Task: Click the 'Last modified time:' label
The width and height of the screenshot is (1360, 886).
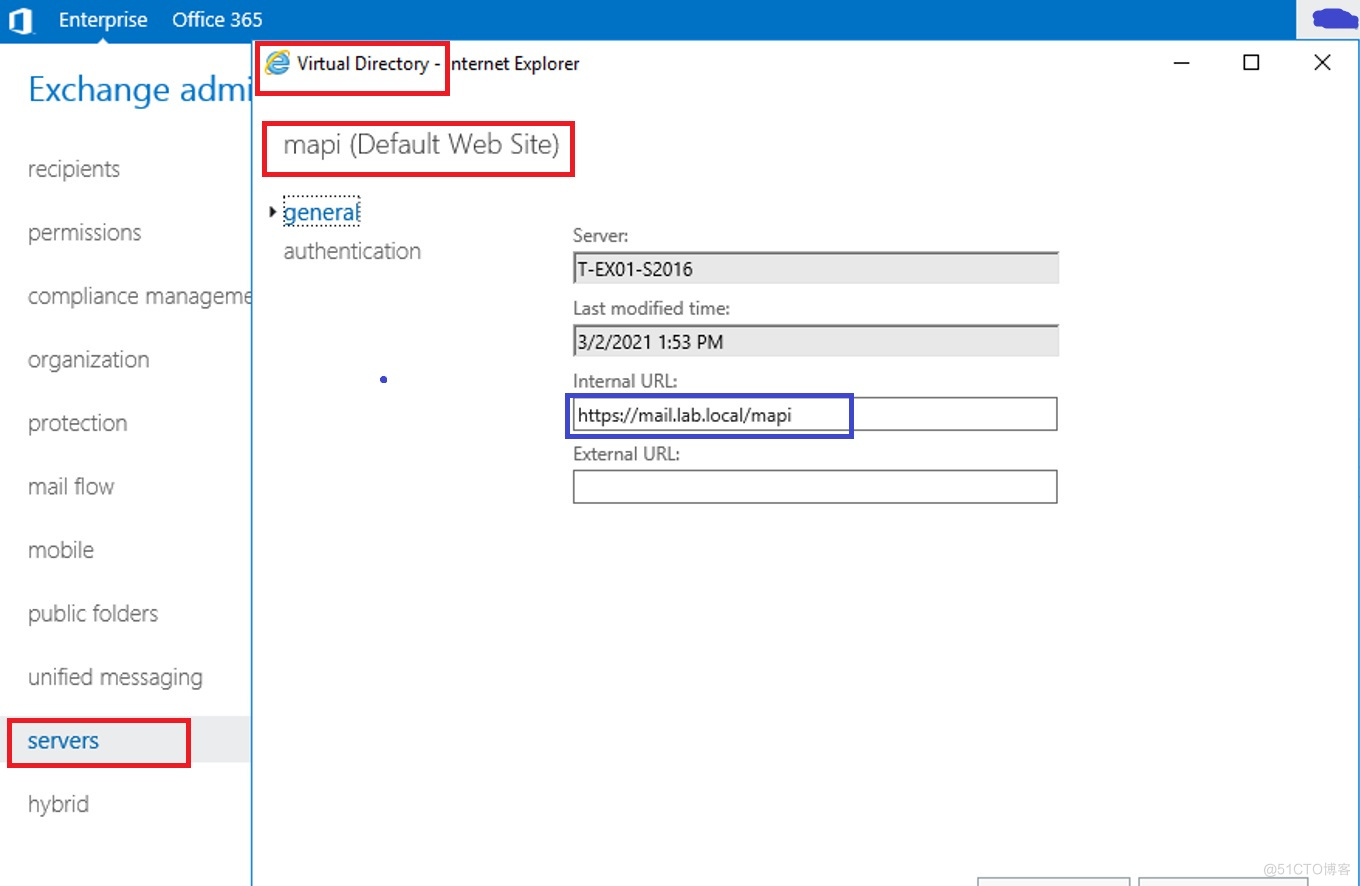Action: click(651, 309)
